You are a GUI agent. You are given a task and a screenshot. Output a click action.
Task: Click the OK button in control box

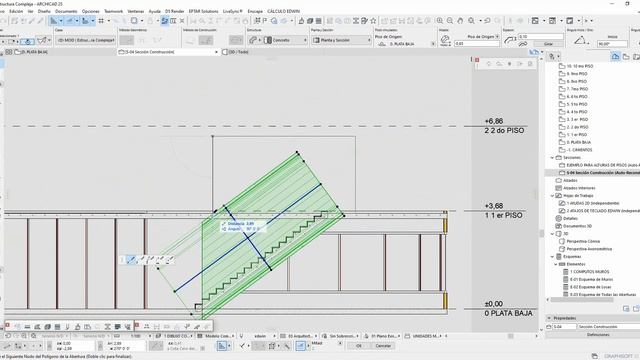pyautogui.click(x=358, y=346)
